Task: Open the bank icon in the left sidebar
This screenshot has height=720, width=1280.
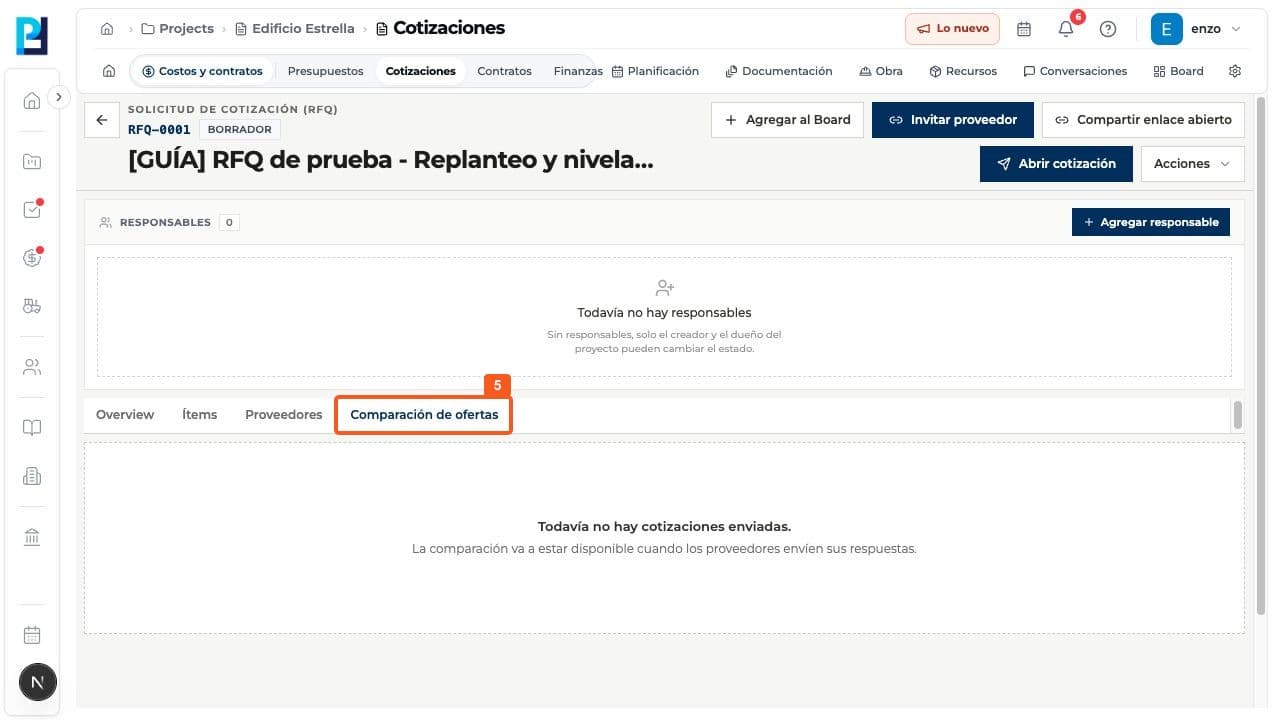Action: pyautogui.click(x=32, y=538)
